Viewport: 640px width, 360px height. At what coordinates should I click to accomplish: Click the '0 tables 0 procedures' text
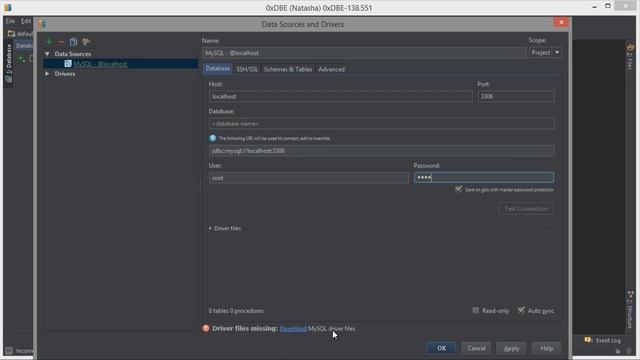(236, 311)
